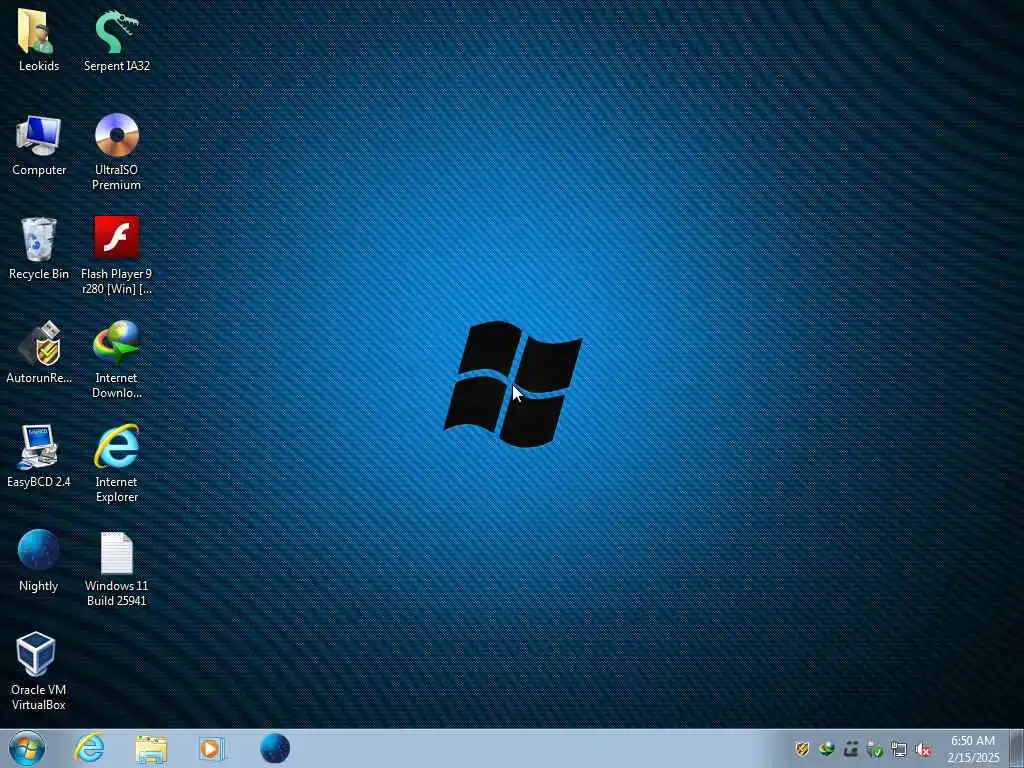Click the Safely Remove Hardware tray icon
The width and height of the screenshot is (1024, 768).
coord(874,750)
